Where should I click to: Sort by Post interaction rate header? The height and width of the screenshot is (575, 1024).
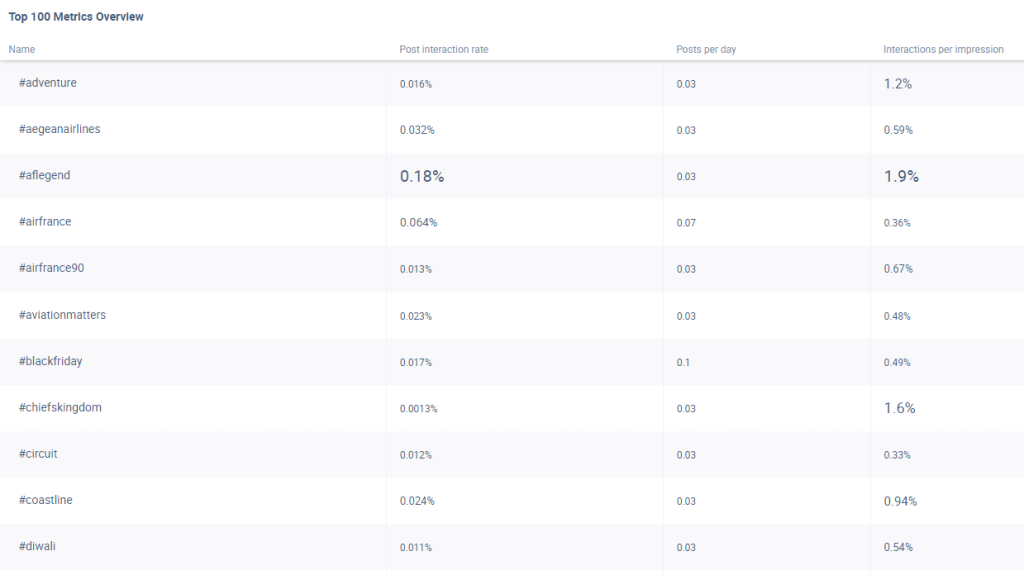(443, 49)
